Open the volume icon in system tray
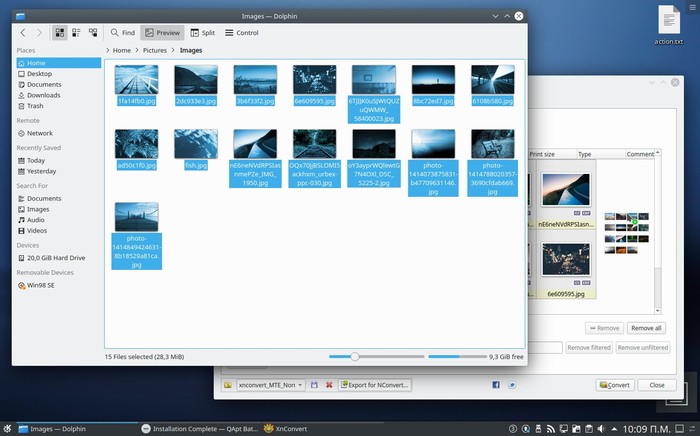This screenshot has height=436, width=700. coord(601,429)
